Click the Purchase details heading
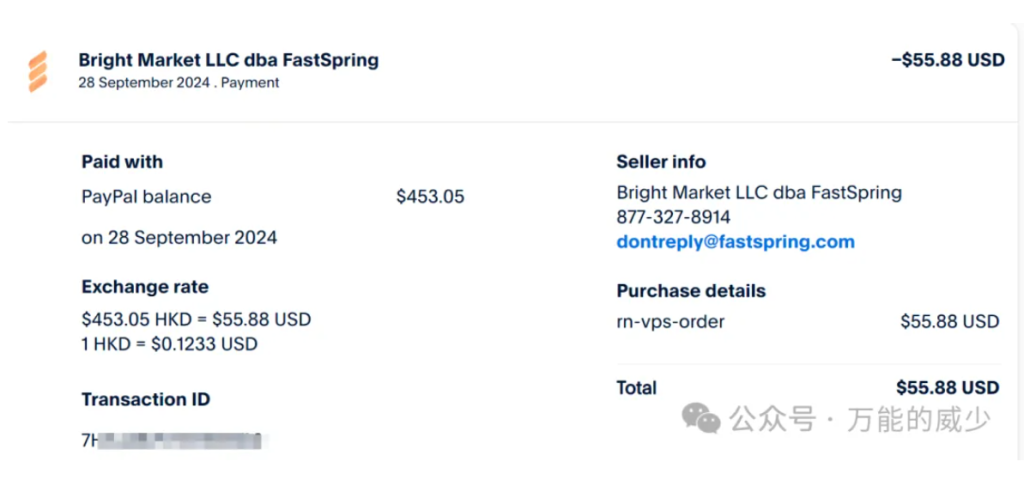The width and height of the screenshot is (1024, 486). point(691,291)
